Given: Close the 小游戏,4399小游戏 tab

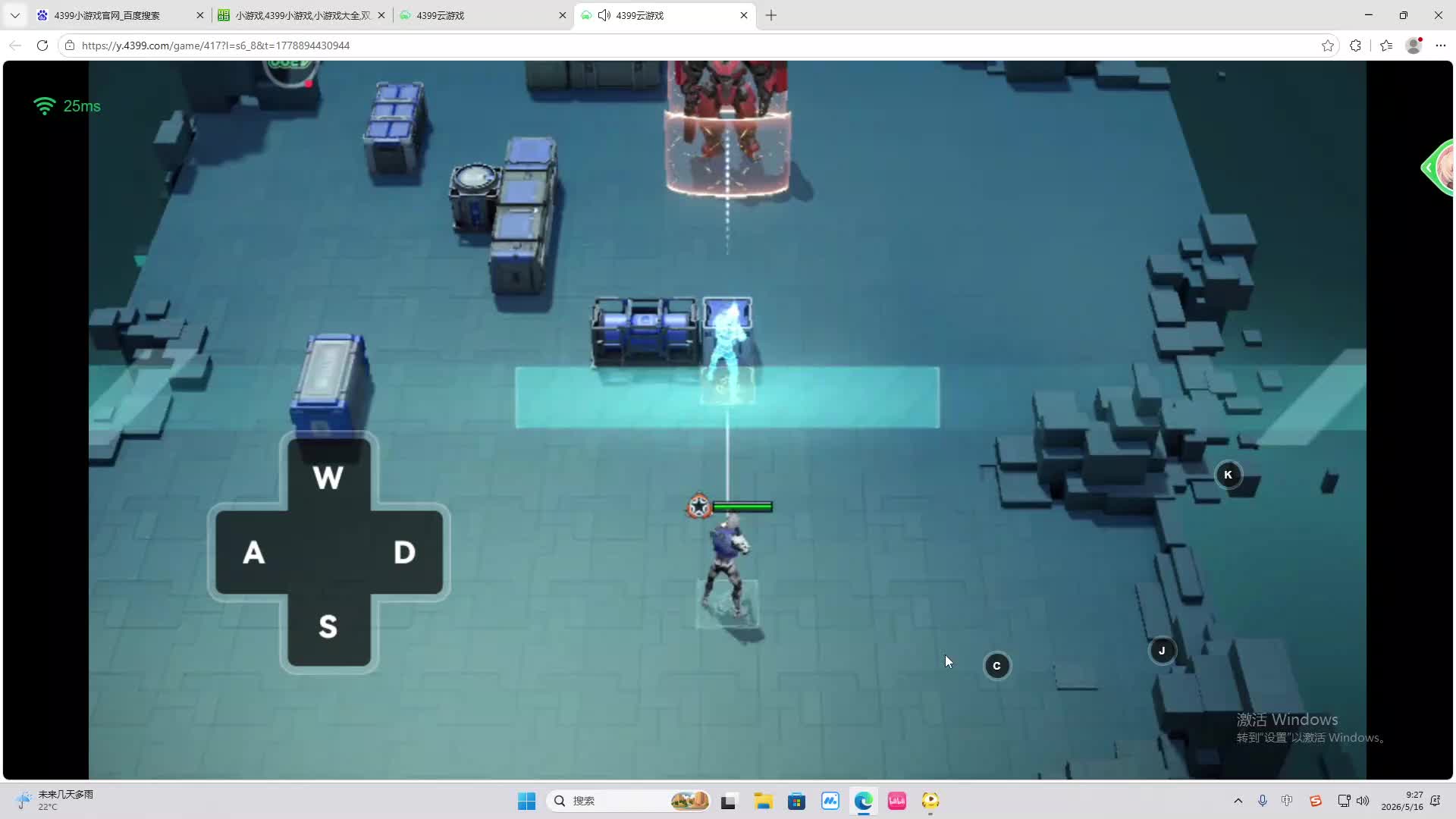Looking at the screenshot, I should click(381, 15).
